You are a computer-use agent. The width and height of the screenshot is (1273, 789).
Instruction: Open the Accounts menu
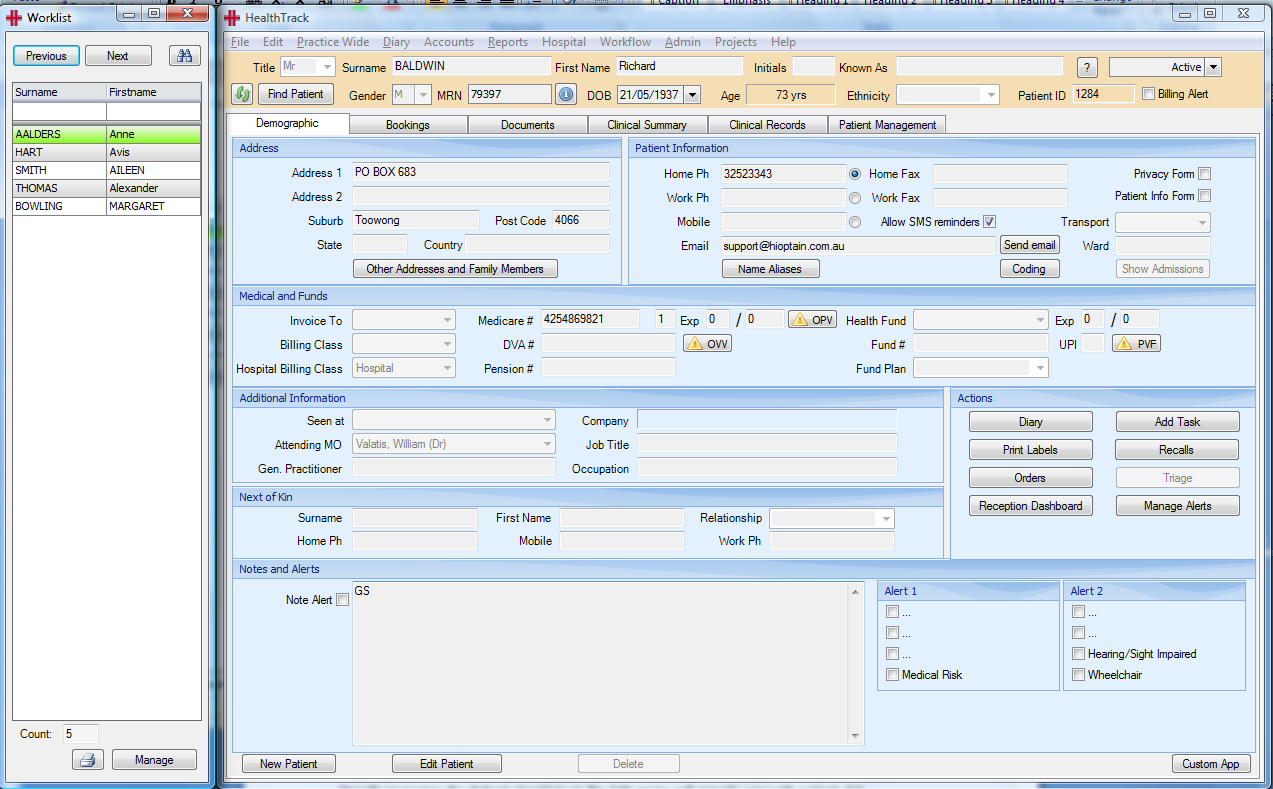tap(449, 42)
